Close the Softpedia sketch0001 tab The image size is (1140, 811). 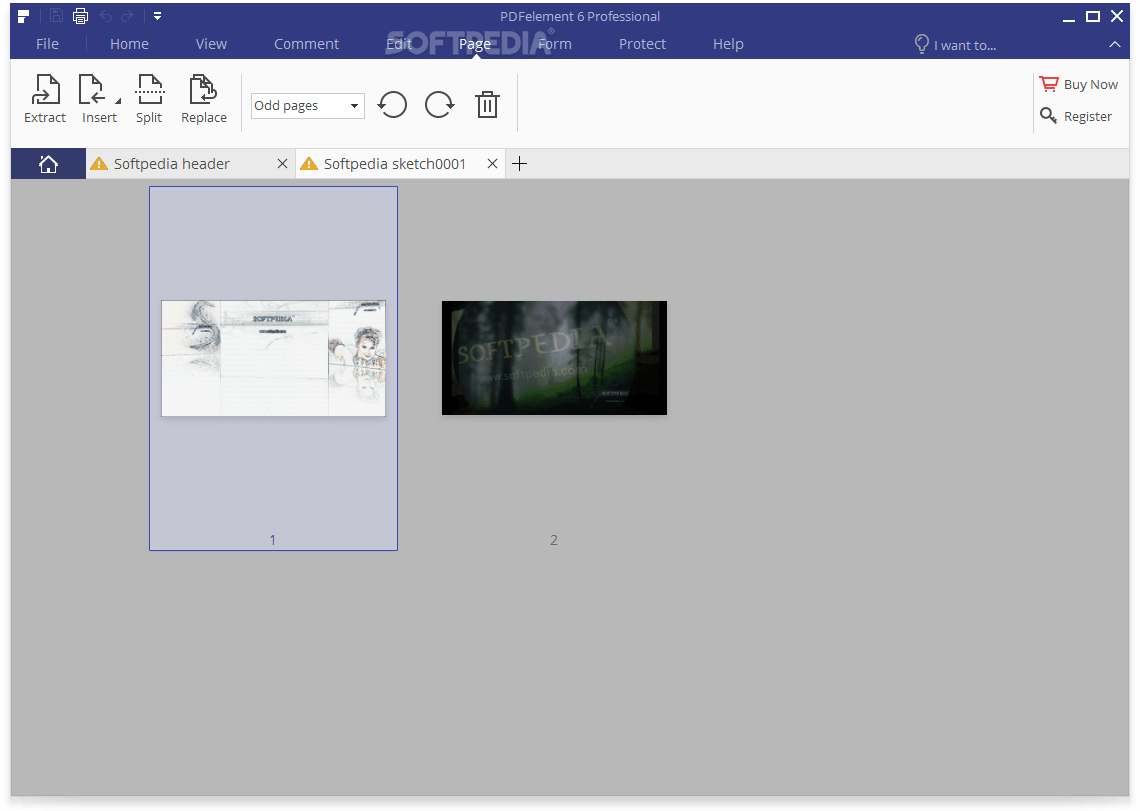pyautogui.click(x=492, y=164)
